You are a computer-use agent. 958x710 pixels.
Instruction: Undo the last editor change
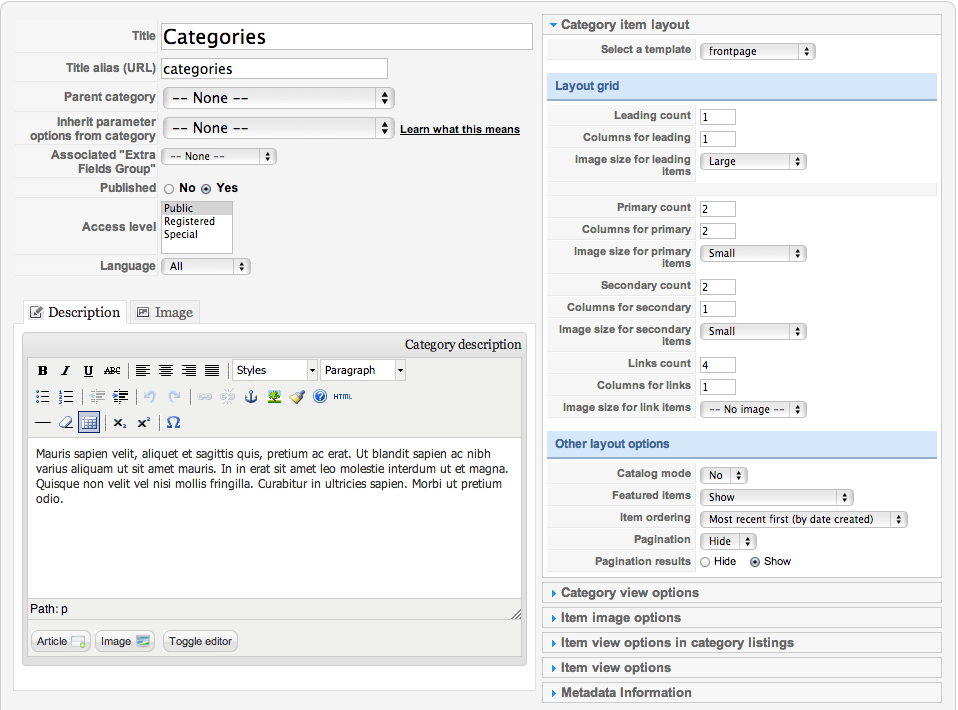click(150, 397)
